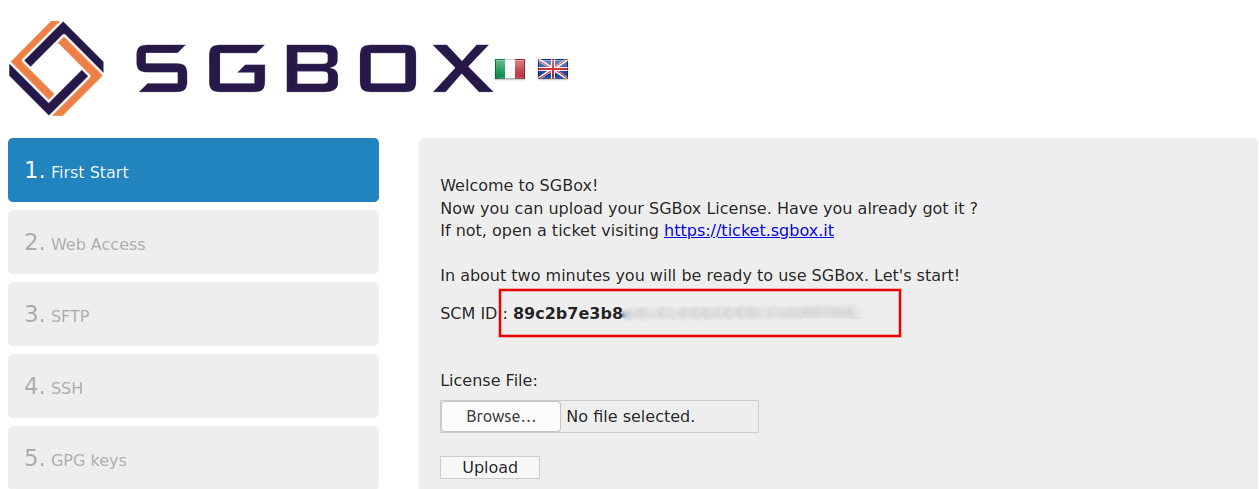Image resolution: width=1259 pixels, height=489 pixels.
Task: Click the 'Now you can upload' sentence
Action: tap(708, 208)
